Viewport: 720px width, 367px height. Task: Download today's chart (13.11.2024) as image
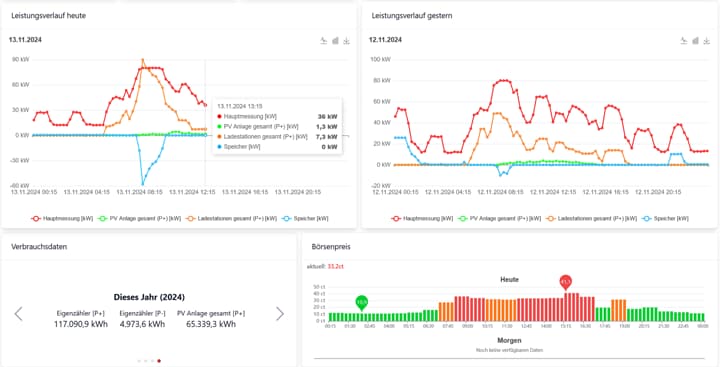click(x=347, y=41)
